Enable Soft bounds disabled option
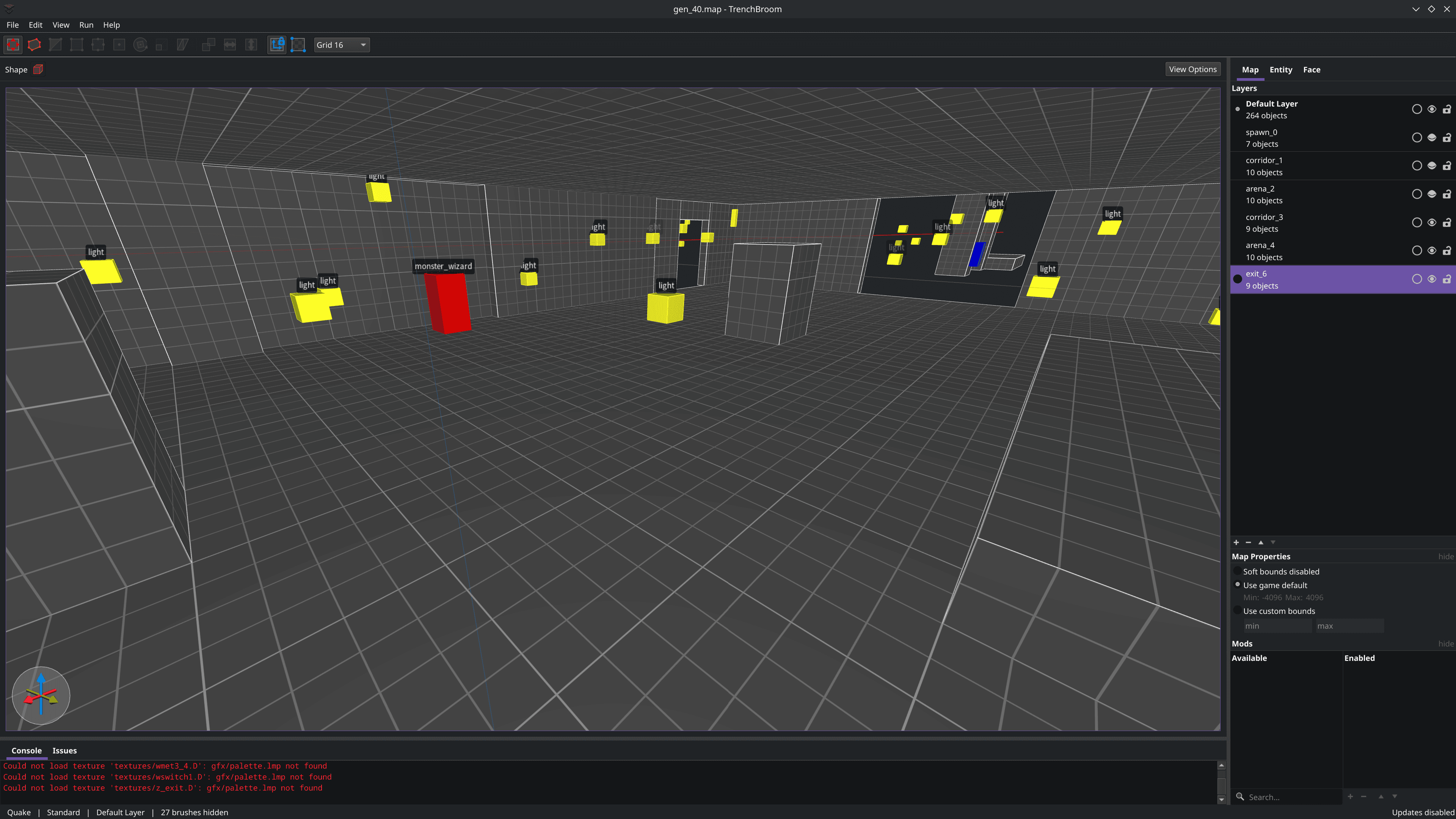This screenshot has height=819, width=1456. click(1238, 571)
